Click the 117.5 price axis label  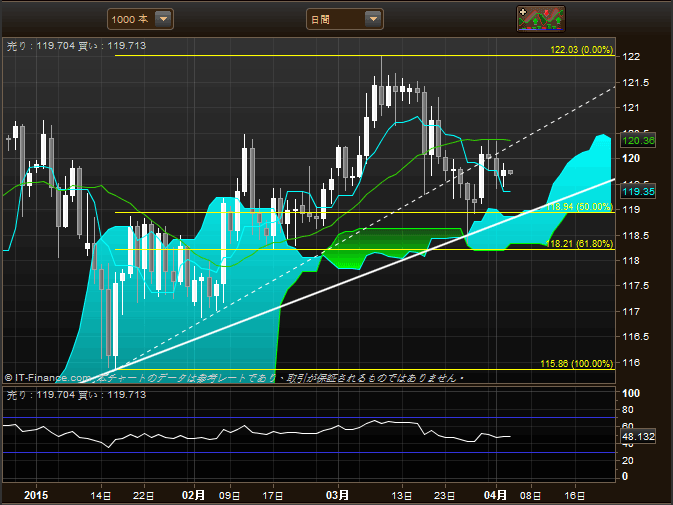[636, 286]
